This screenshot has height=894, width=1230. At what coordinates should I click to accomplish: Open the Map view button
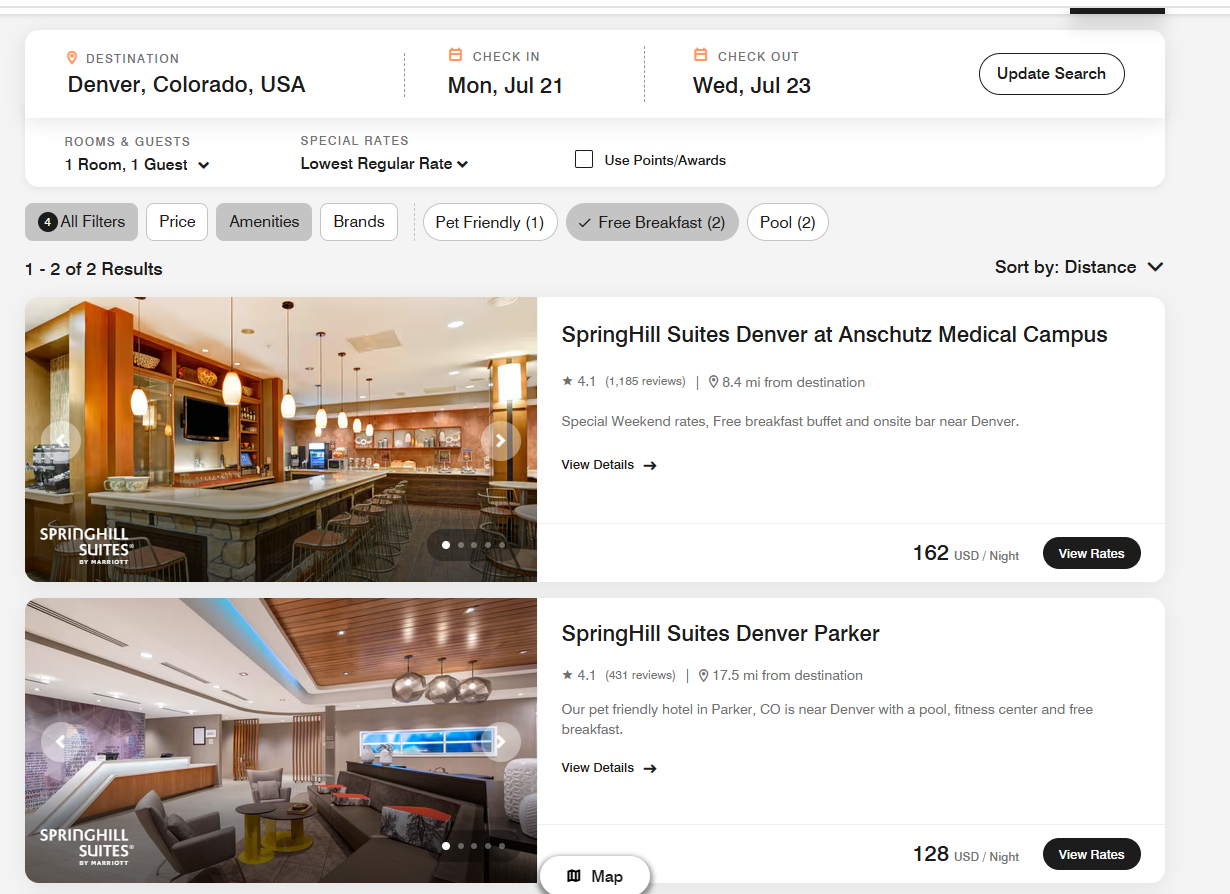595,876
